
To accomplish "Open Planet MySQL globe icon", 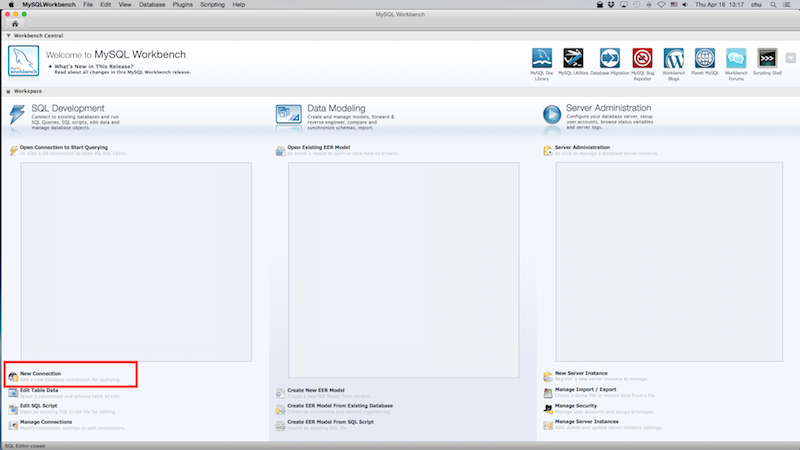I will coord(705,58).
